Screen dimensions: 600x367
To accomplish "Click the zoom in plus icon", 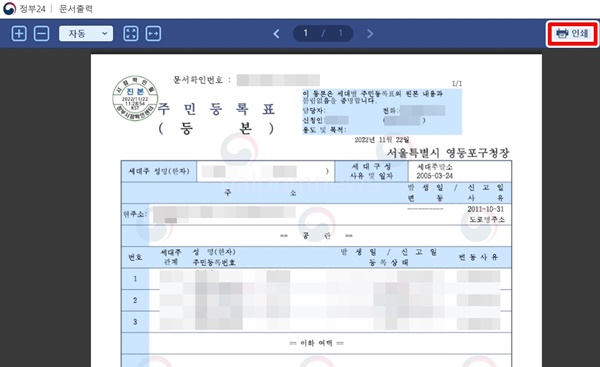I will tap(19, 34).
